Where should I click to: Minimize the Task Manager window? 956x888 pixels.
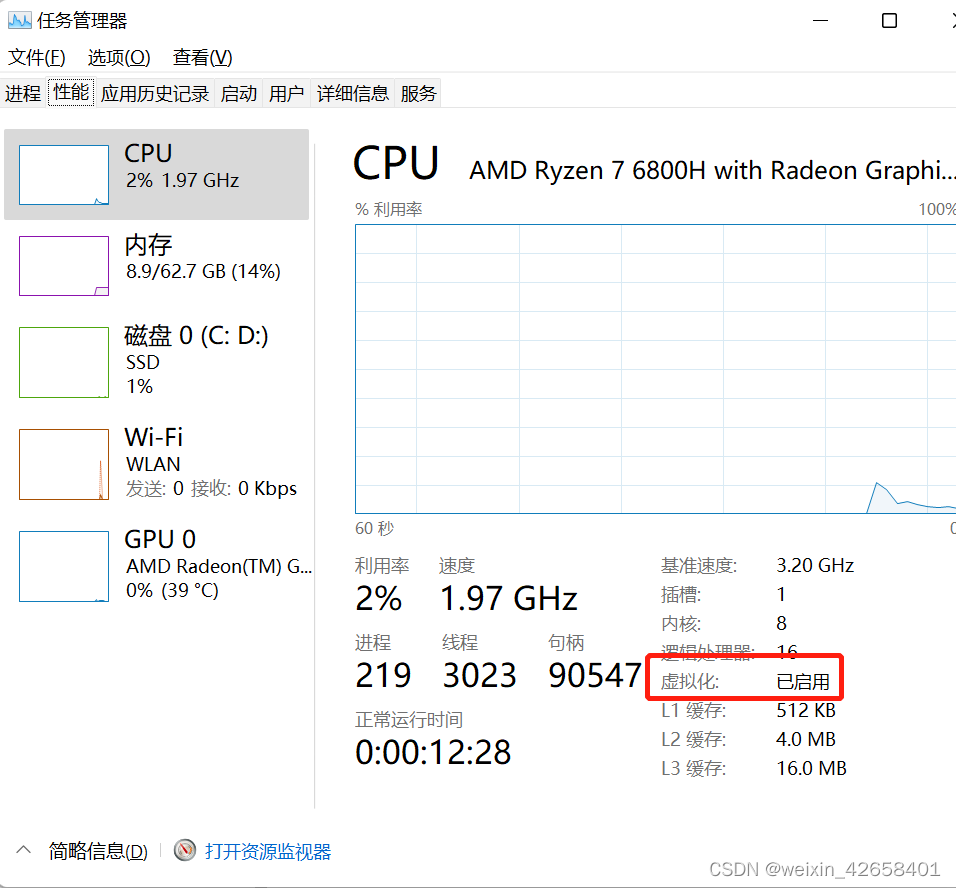821,21
